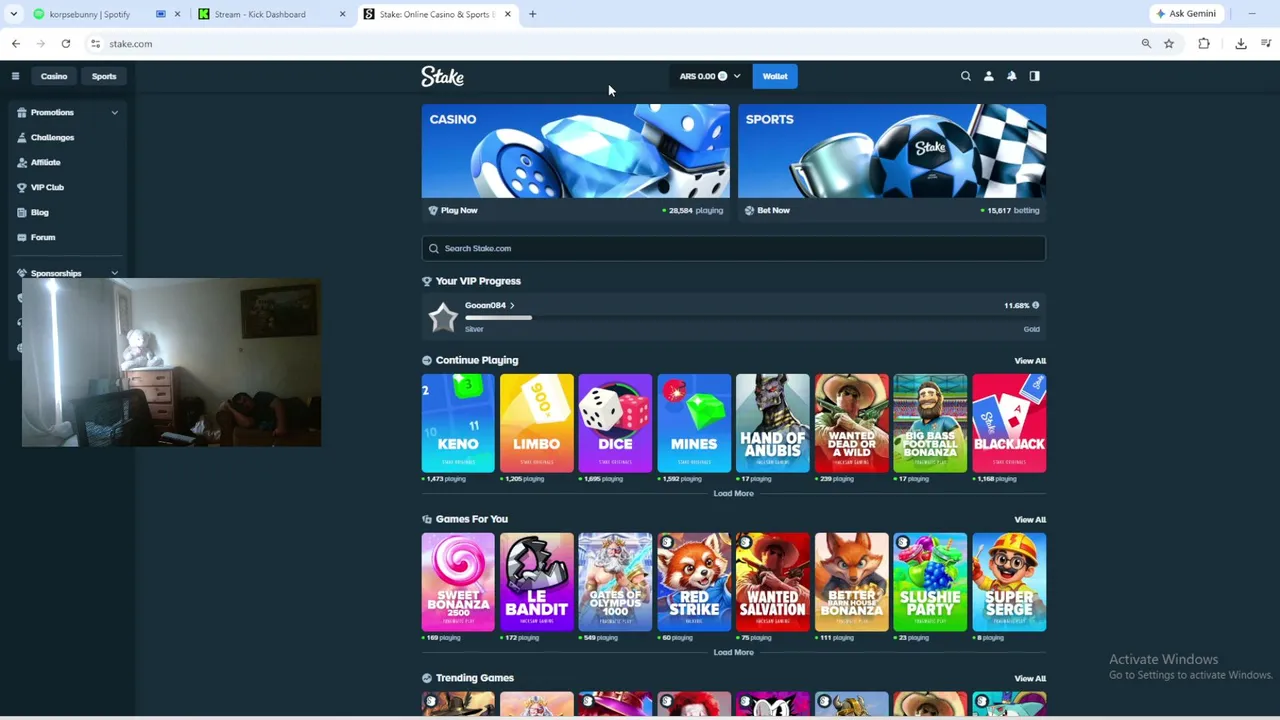
Task: Click the VIP Club trophy icon
Action: point(21,187)
